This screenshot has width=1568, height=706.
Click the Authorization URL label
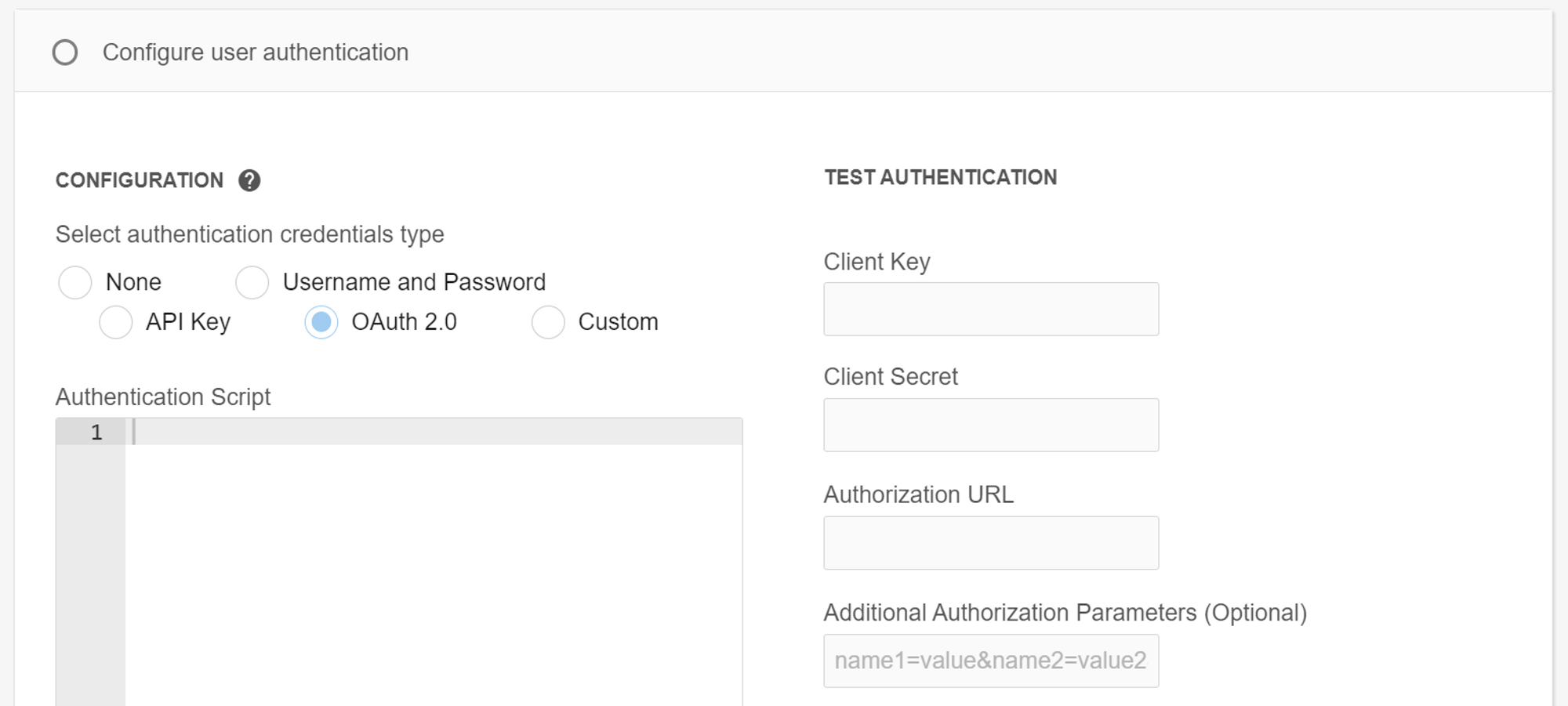pyautogui.click(x=919, y=494)
